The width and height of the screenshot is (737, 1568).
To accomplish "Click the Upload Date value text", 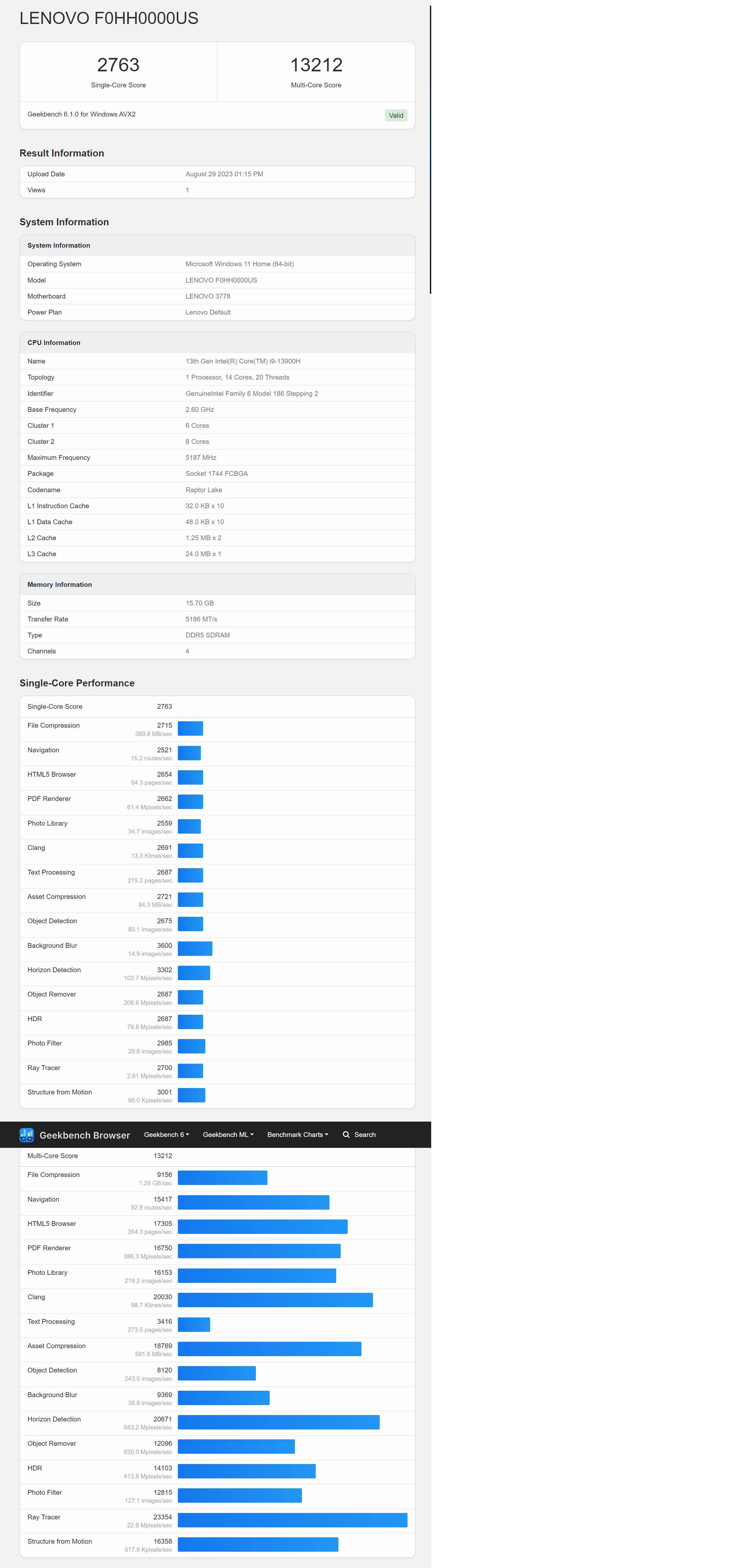I will tap(224, 174).
